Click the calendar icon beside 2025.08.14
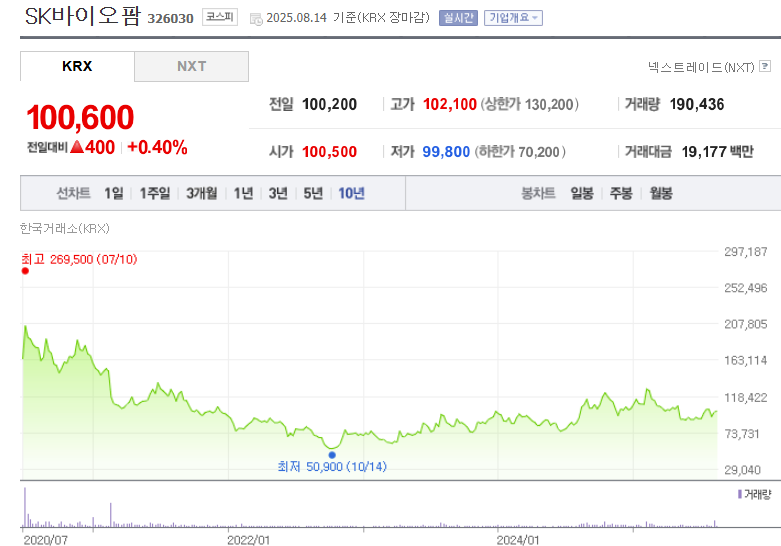This screenshot has width=781, height=546. pyautogui.click(x=256, y=19)
